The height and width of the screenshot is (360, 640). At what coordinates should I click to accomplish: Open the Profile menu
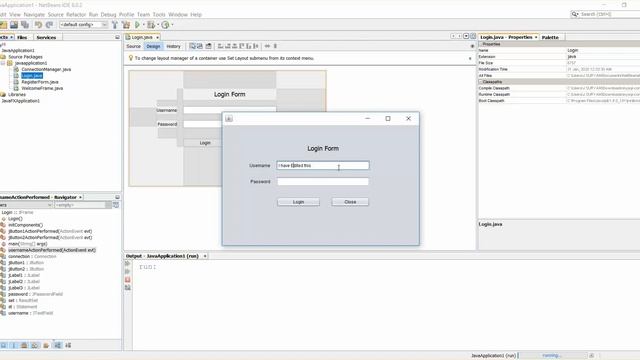click(126, 14)
